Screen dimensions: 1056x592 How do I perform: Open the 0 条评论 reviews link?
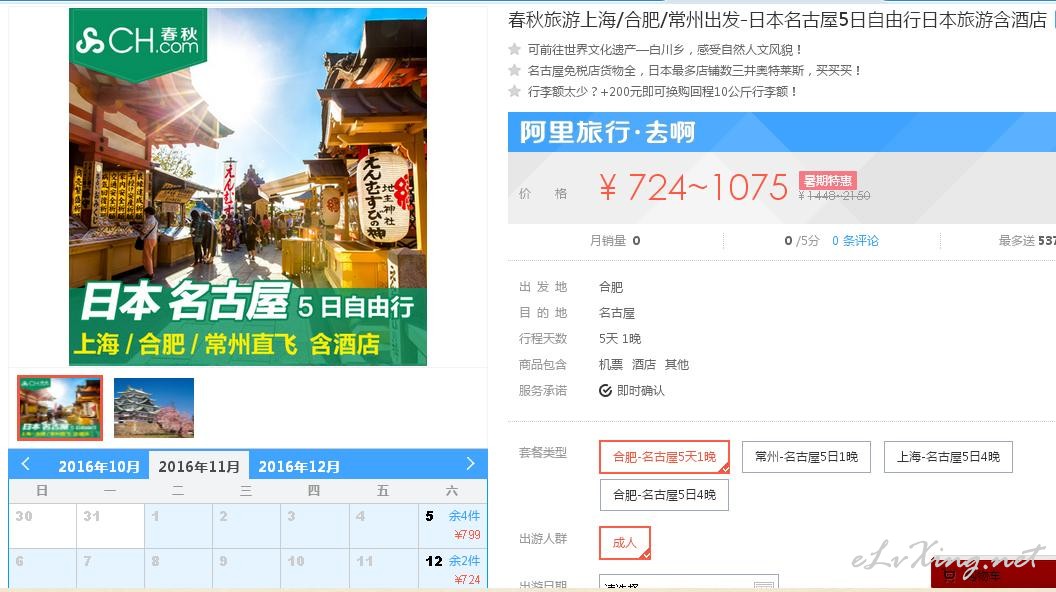tap(855, 240)
